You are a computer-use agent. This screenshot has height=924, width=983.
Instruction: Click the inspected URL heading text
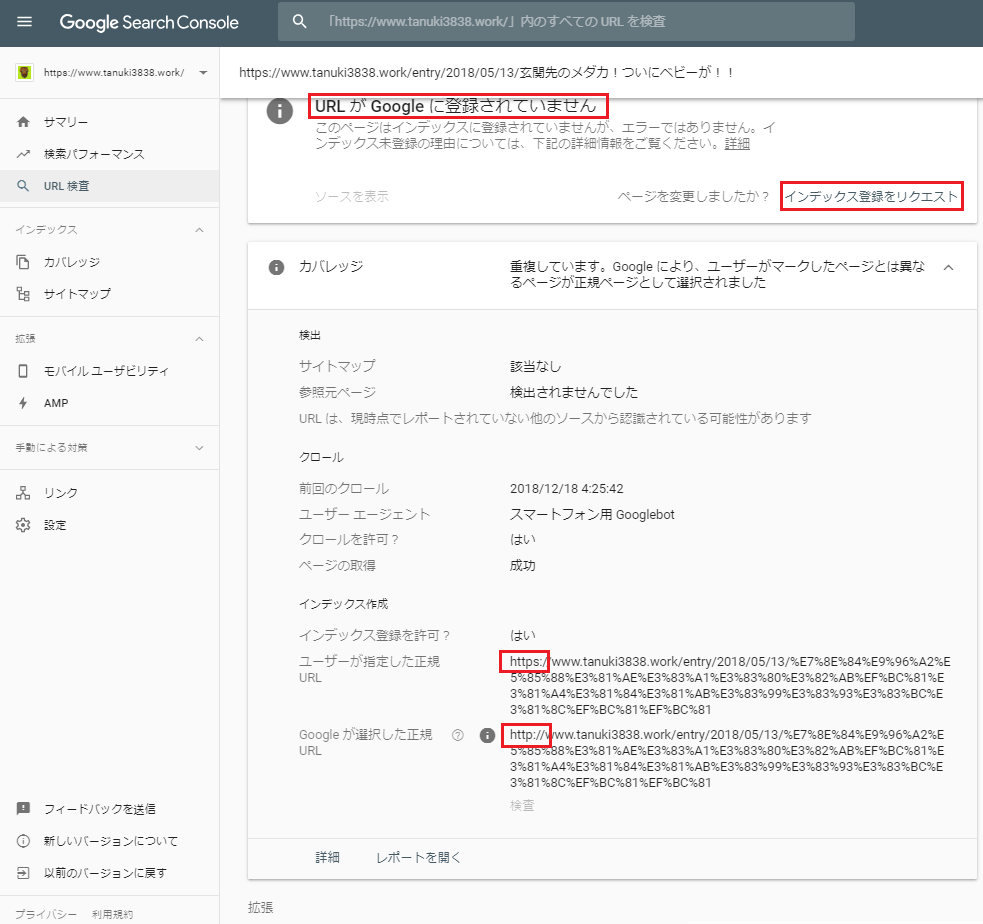486,72
